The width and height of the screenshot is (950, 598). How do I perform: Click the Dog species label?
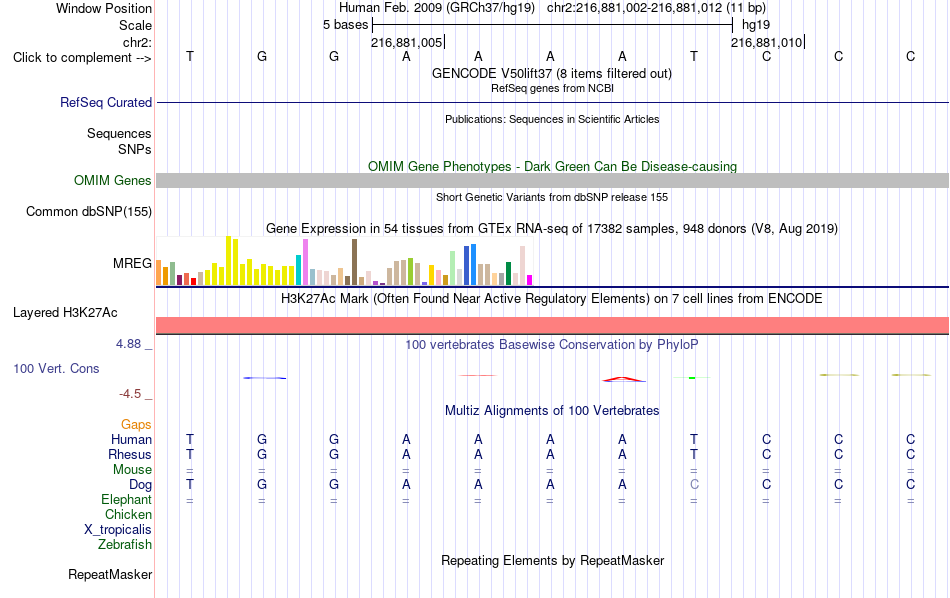pos(140,485)
